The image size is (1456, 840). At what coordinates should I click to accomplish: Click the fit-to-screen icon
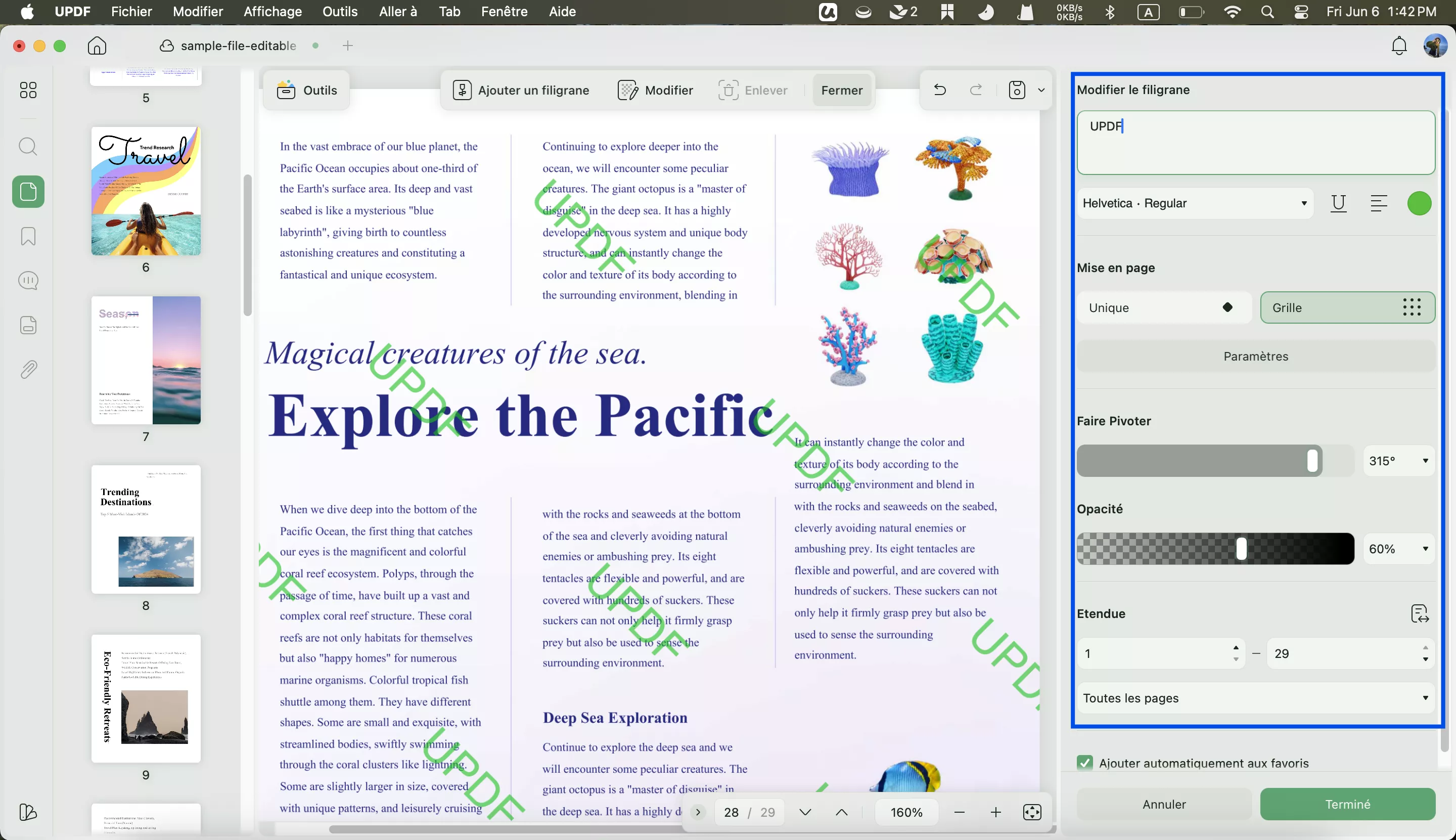1032,812
